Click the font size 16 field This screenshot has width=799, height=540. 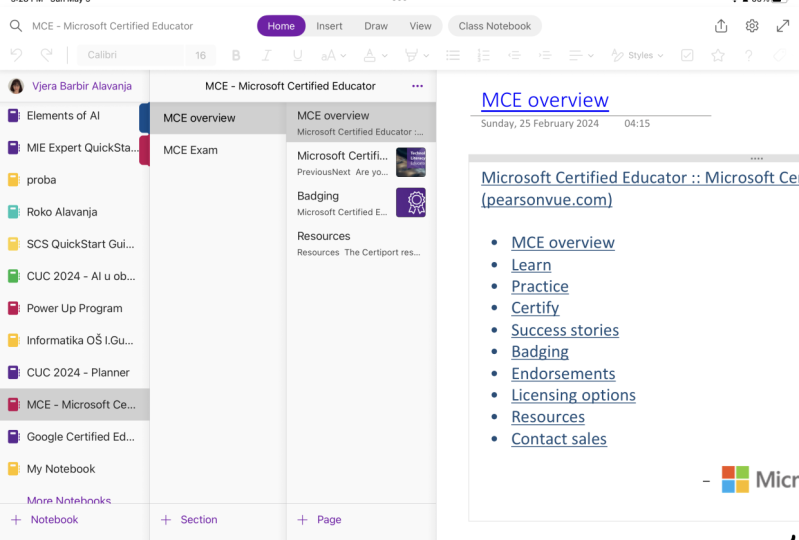point(200,55)
